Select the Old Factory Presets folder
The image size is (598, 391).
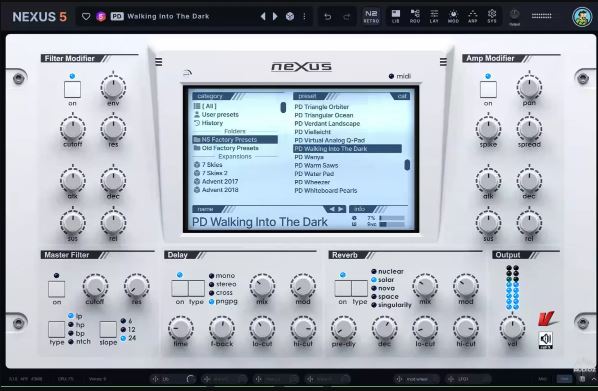tap(226, 148)
